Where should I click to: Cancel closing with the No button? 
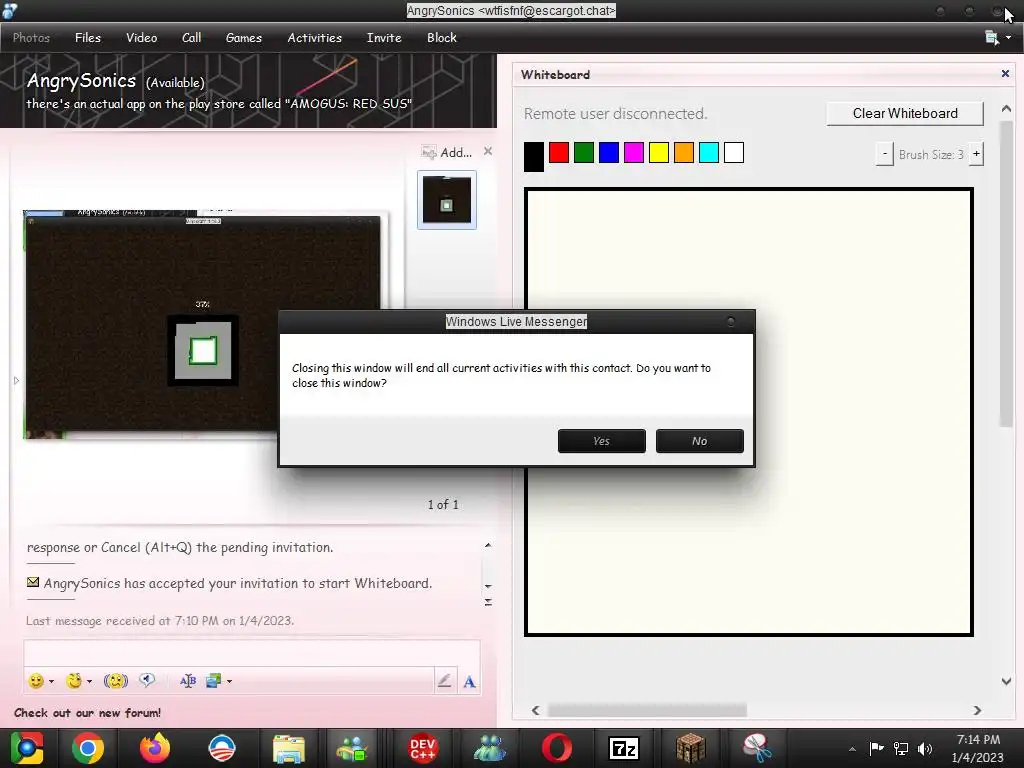pyautogui.click(x=699, y=441)
